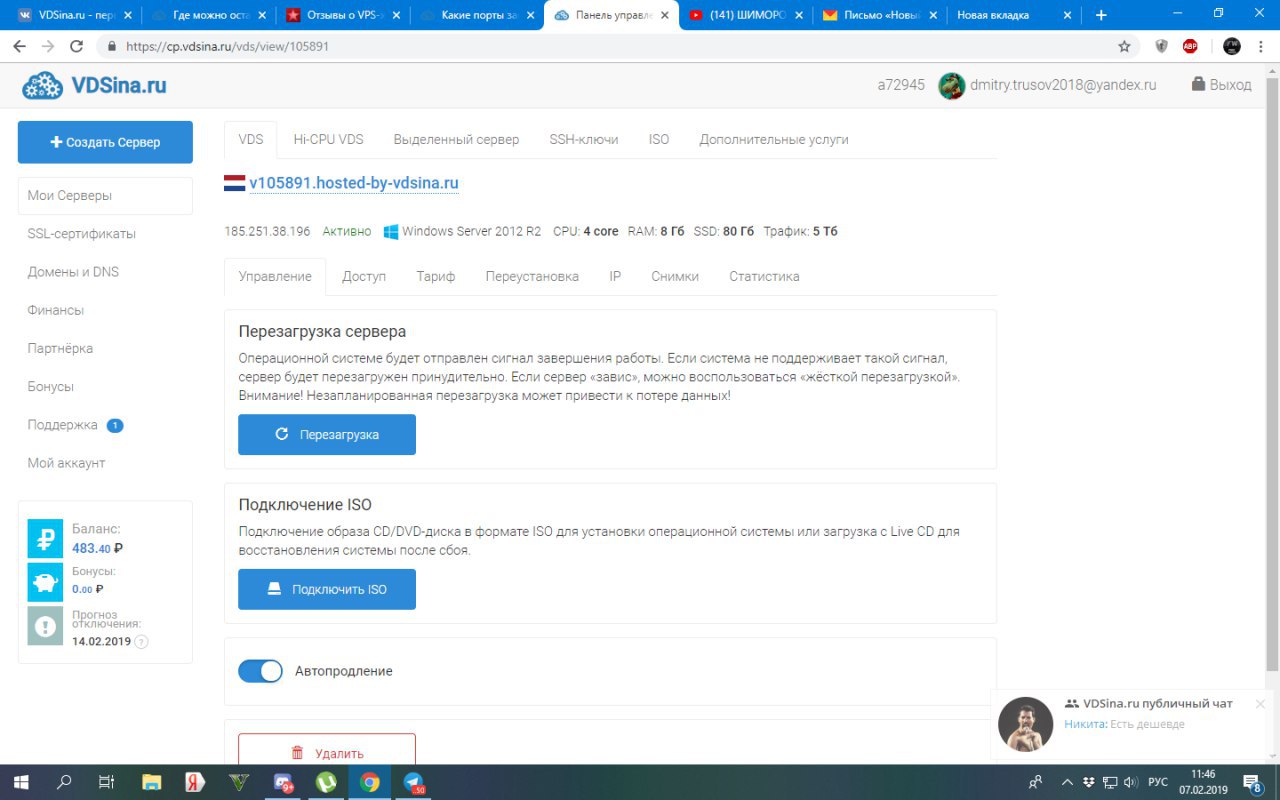Open the Chrome three-dot menu
This screenshot has height=800, width=1280.
pos(1262,46)
